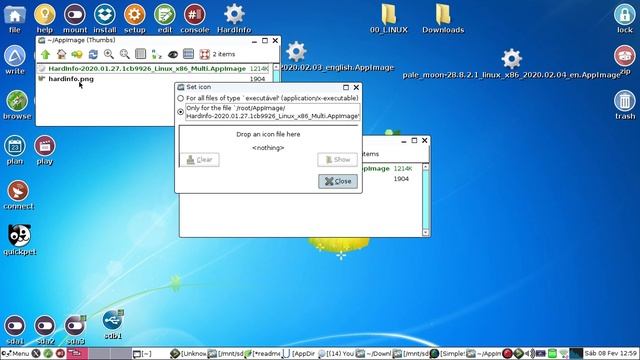The height and width of the screenshot is (360, 640).
Task: Switch to '[~]' taskbar window entry
Action: pos(150,353)
